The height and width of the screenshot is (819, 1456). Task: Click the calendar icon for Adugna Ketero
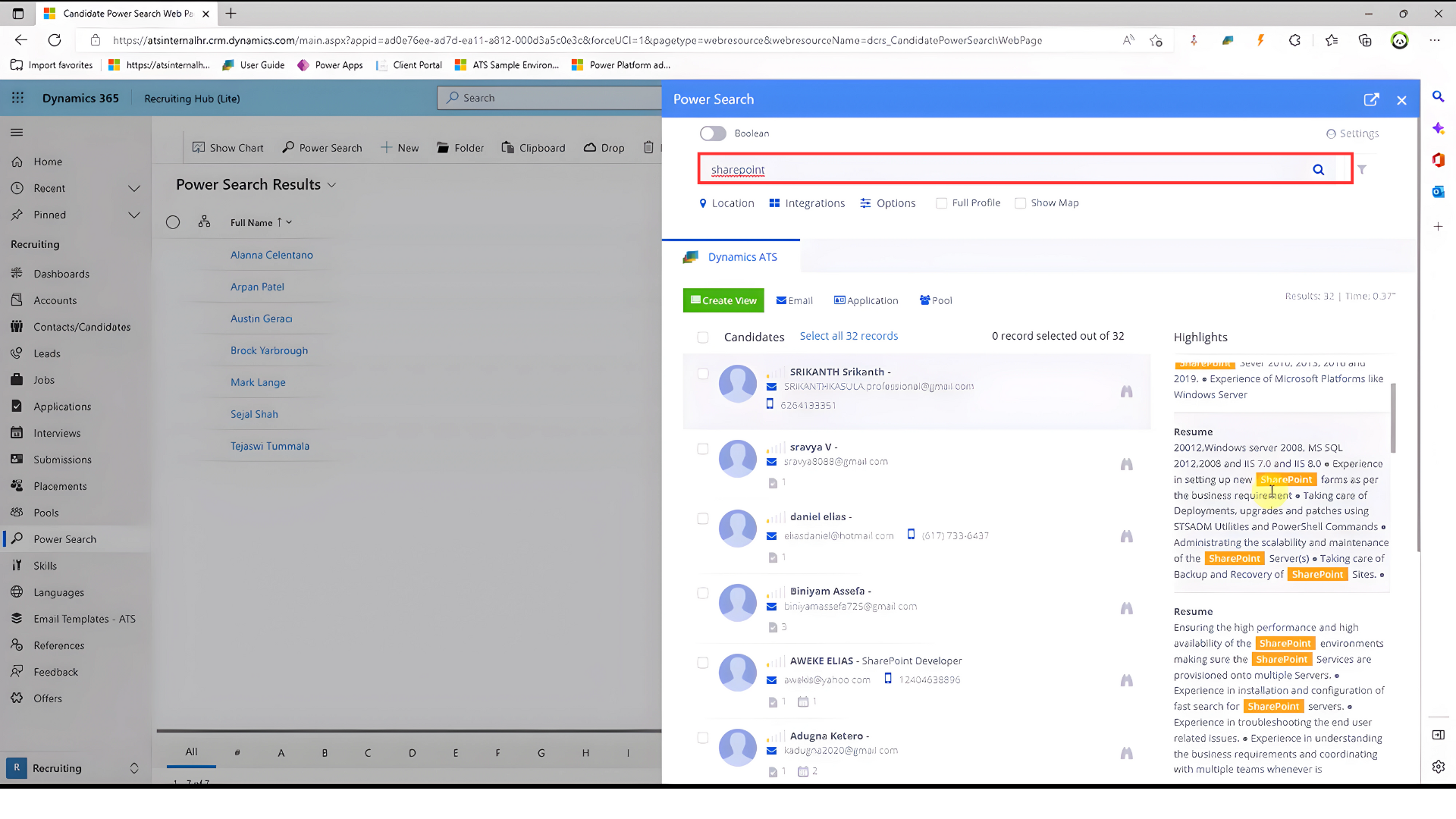click(803, 771)
